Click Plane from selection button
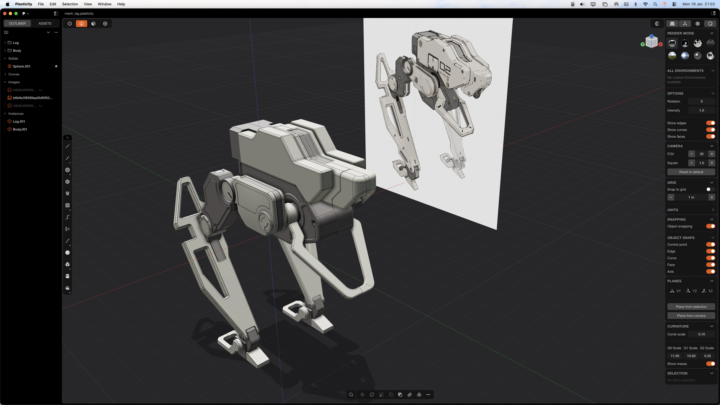720x405 pixels. 691,306
